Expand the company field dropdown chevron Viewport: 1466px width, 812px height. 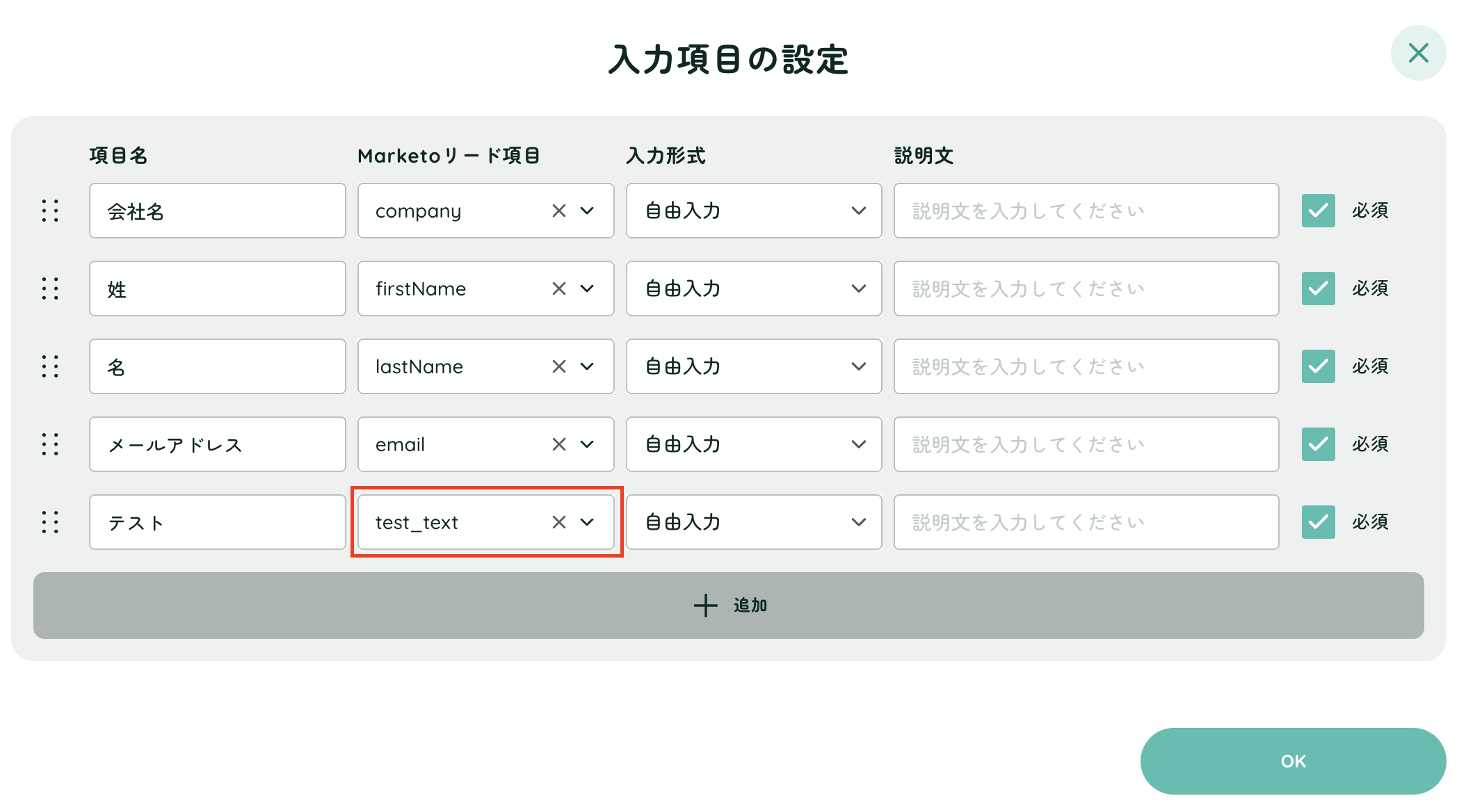pyautogui.click(x=588, y=211)
